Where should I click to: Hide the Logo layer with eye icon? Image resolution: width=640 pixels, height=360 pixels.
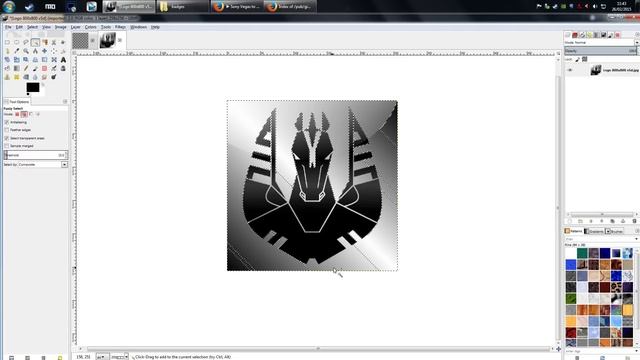coord(570,70)
